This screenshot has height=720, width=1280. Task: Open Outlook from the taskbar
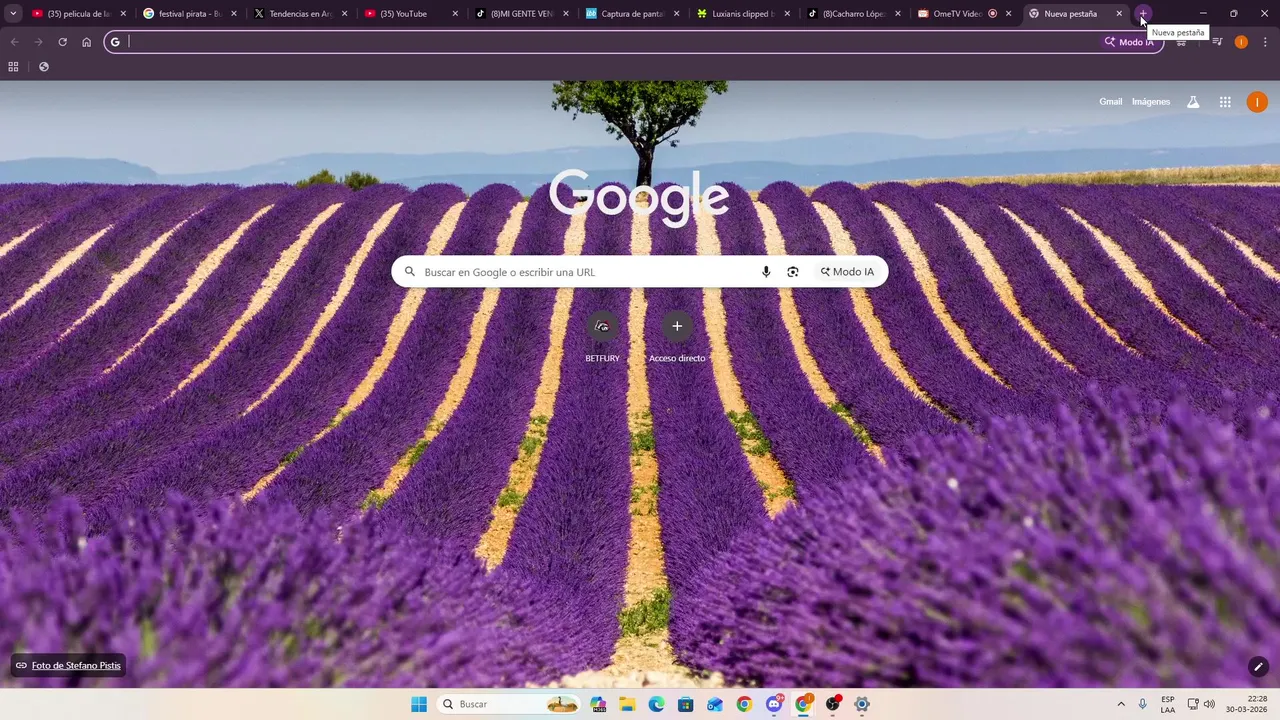[x=714, y=704]
